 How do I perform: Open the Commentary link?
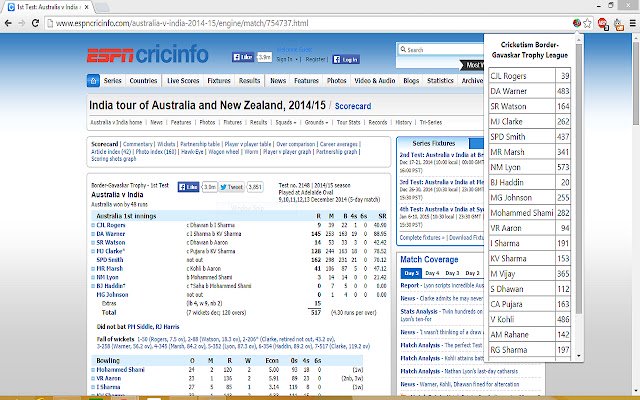click(138, 144)
